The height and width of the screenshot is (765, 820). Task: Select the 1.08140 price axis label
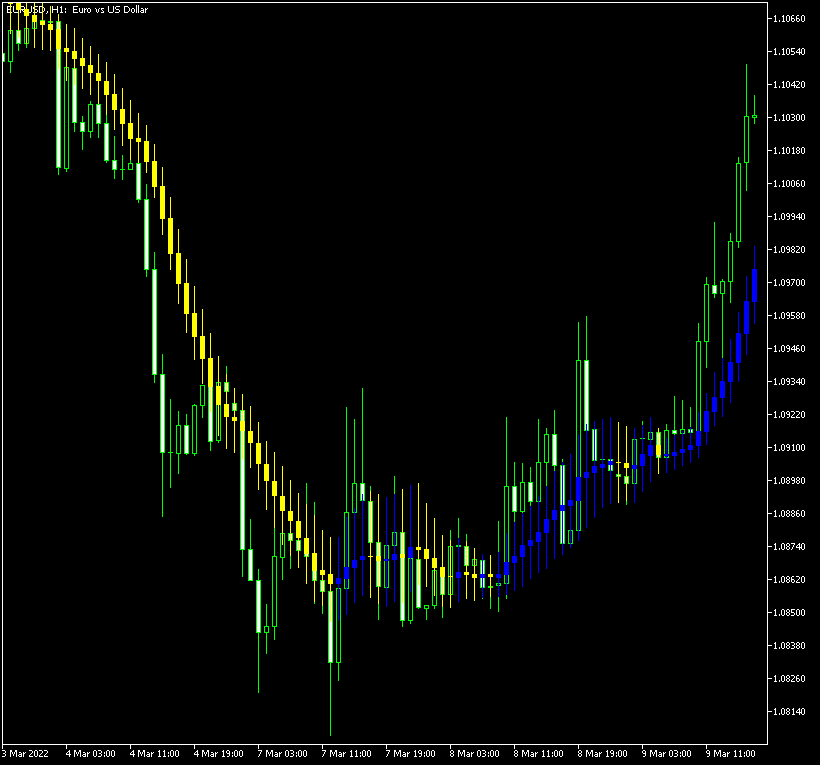click(x=791, y=712)
